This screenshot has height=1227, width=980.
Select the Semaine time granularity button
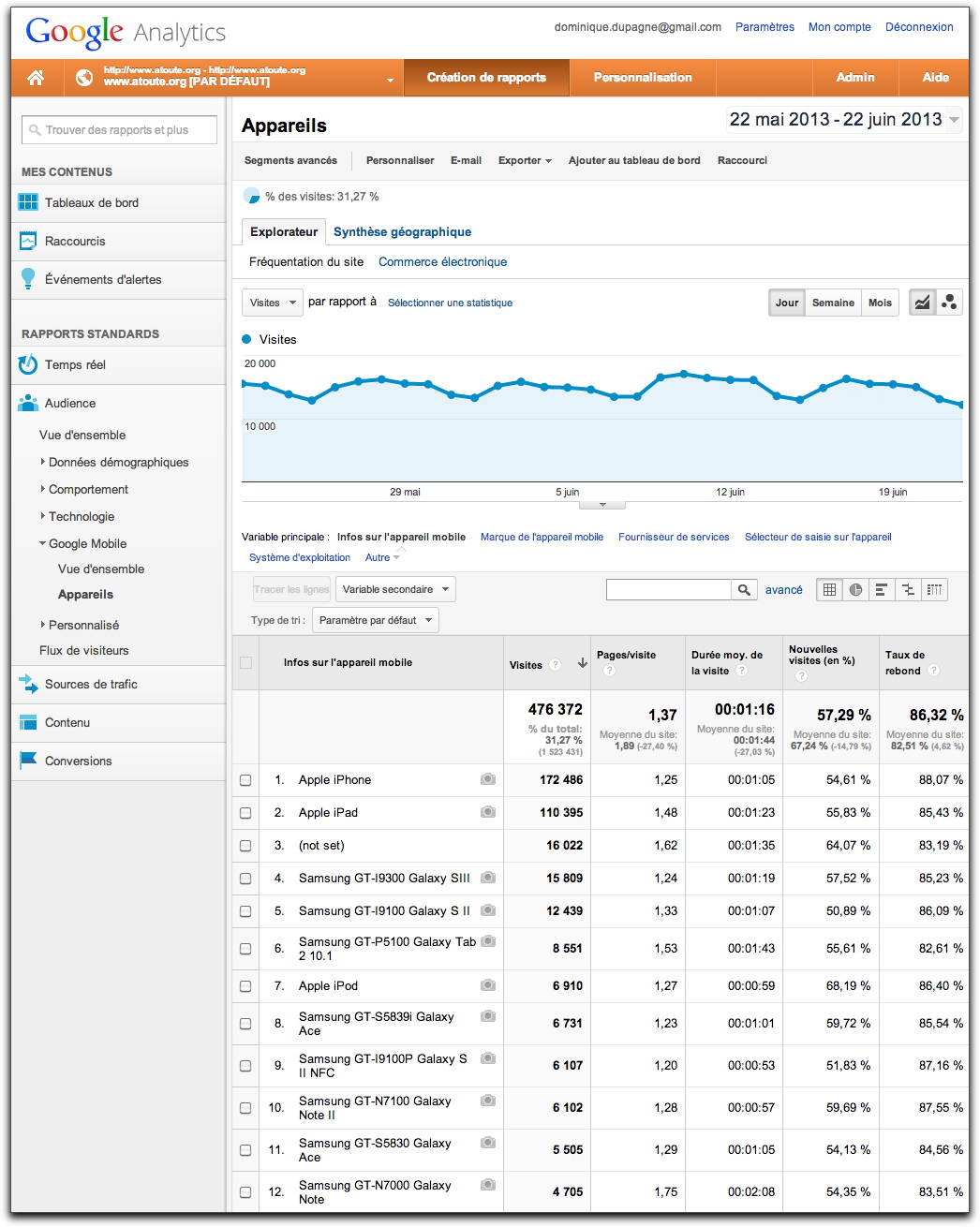pyautogui.click(x=833, y=303)
